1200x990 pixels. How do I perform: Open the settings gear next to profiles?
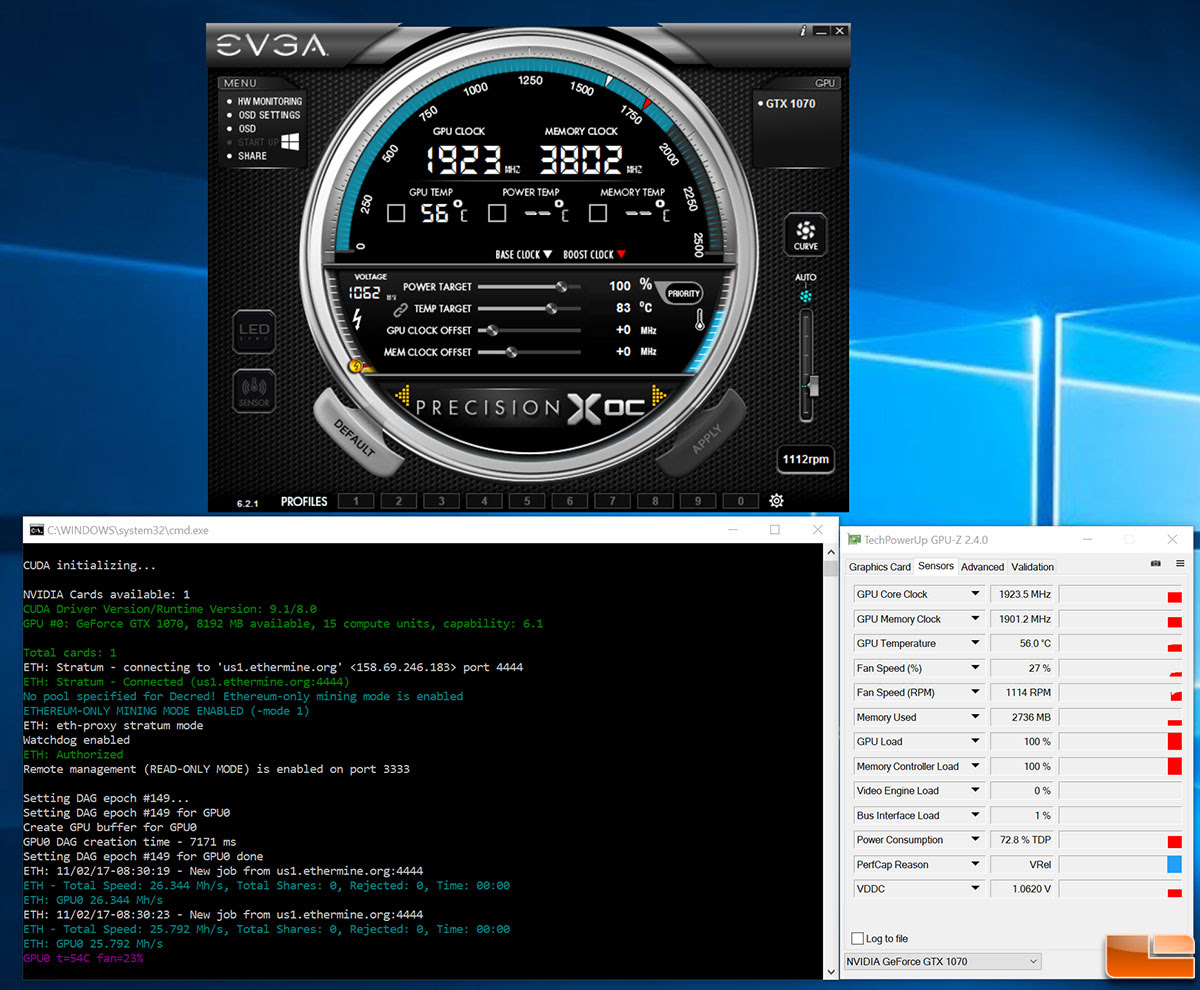point(776,501)
